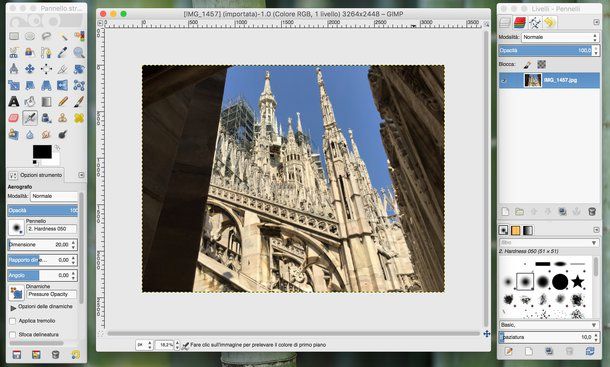The image size is (610, 367).
Task: Select the Crop tool
Action: click(63, 69)
